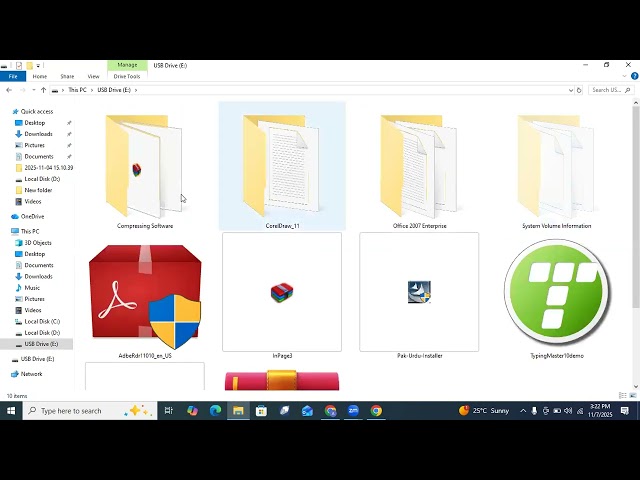The width and height of the screenshot is (640, 480).
Task: Open Zoom from the taskbar
Action: (x=353, y=411)
